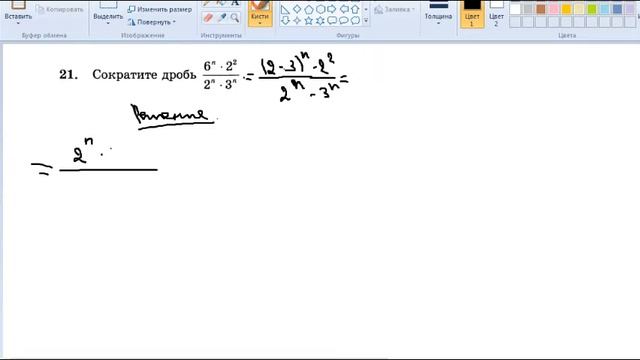Pick the hexagon shape
This screenshot has height=360, width=640.
[x=320, y=9]
